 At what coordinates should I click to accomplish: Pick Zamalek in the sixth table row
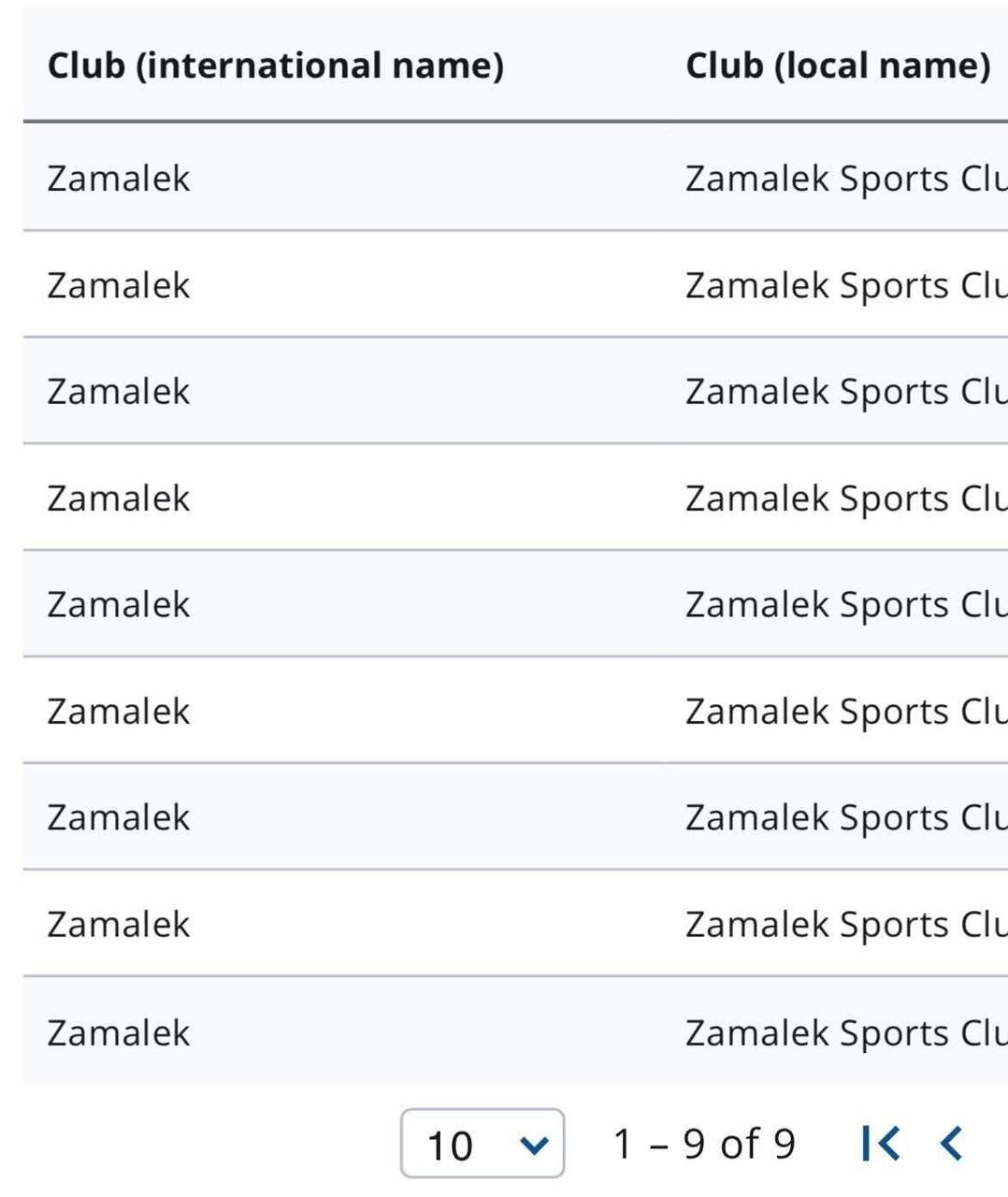119,711
